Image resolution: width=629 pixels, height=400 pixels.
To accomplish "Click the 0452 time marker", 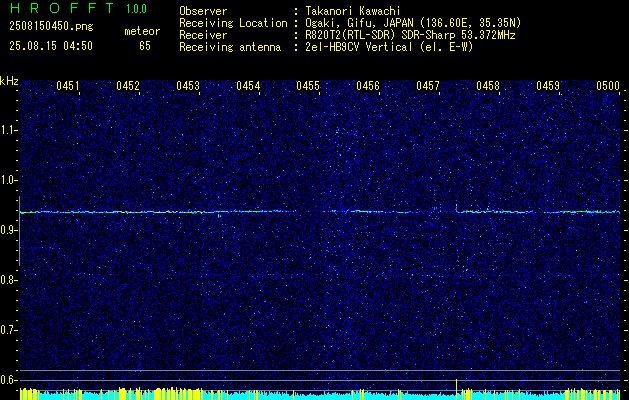I will point(128,86).
